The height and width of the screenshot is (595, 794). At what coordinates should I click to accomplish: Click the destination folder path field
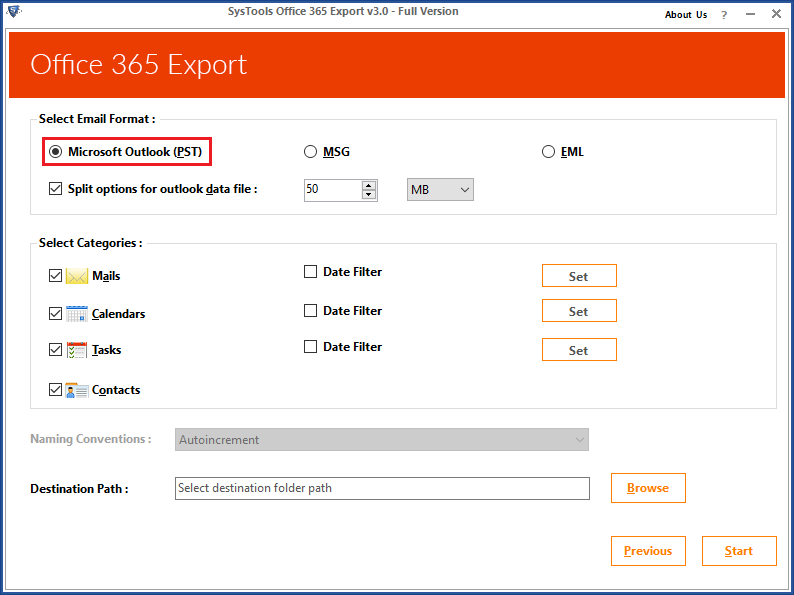[382, 488]
